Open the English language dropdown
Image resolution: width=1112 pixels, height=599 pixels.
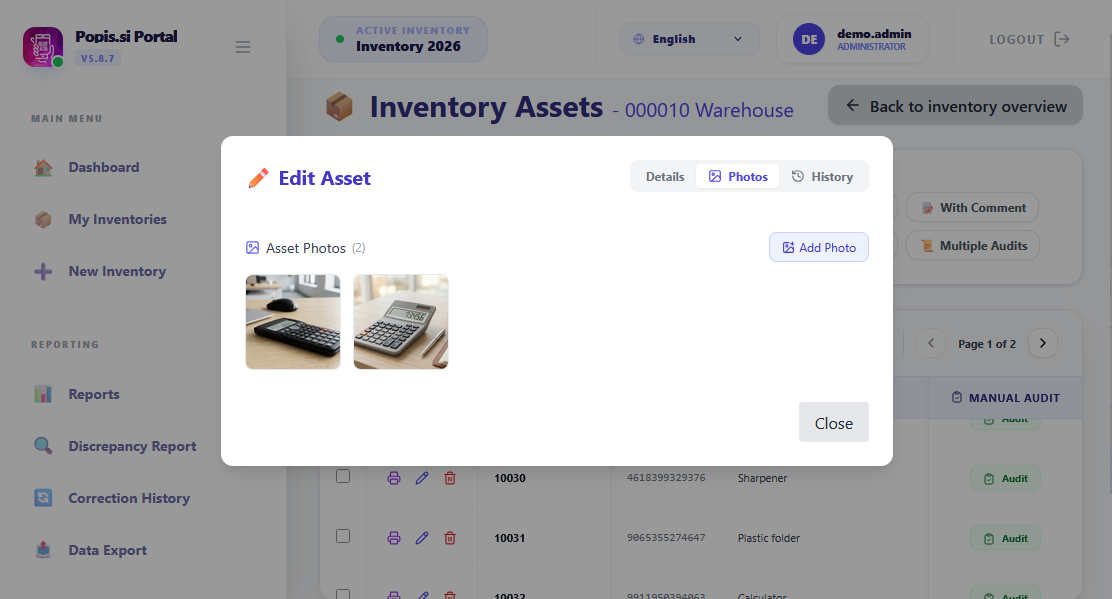[689, 39]
